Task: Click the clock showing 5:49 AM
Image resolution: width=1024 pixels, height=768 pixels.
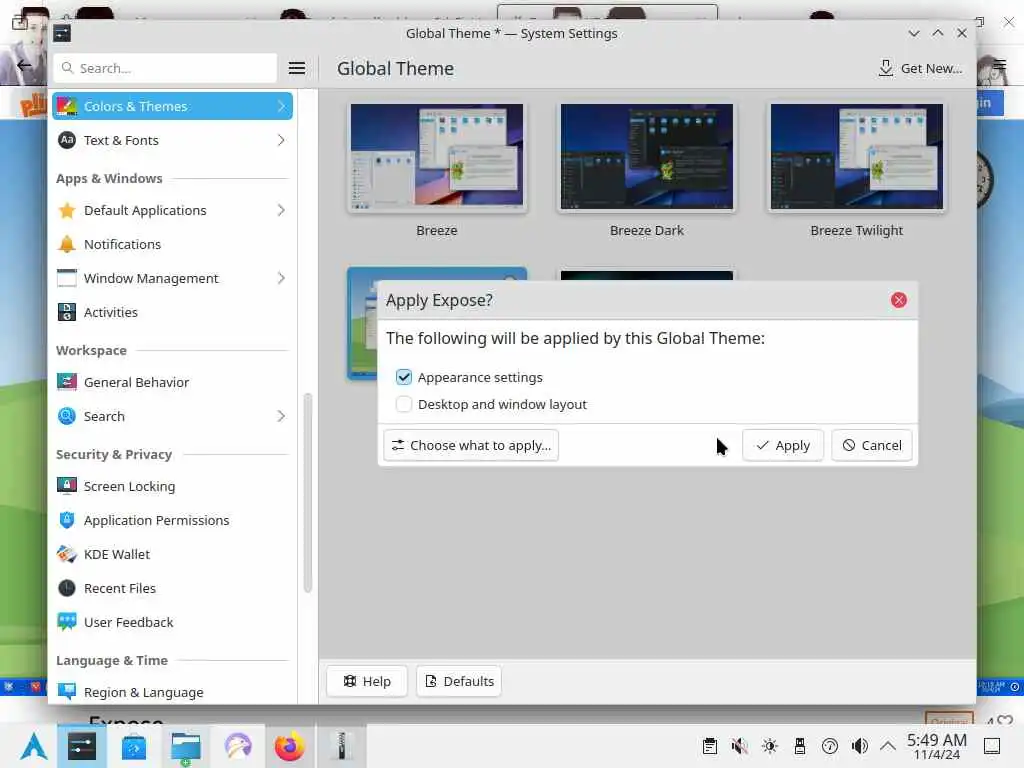Action: (x=937, y=746)
